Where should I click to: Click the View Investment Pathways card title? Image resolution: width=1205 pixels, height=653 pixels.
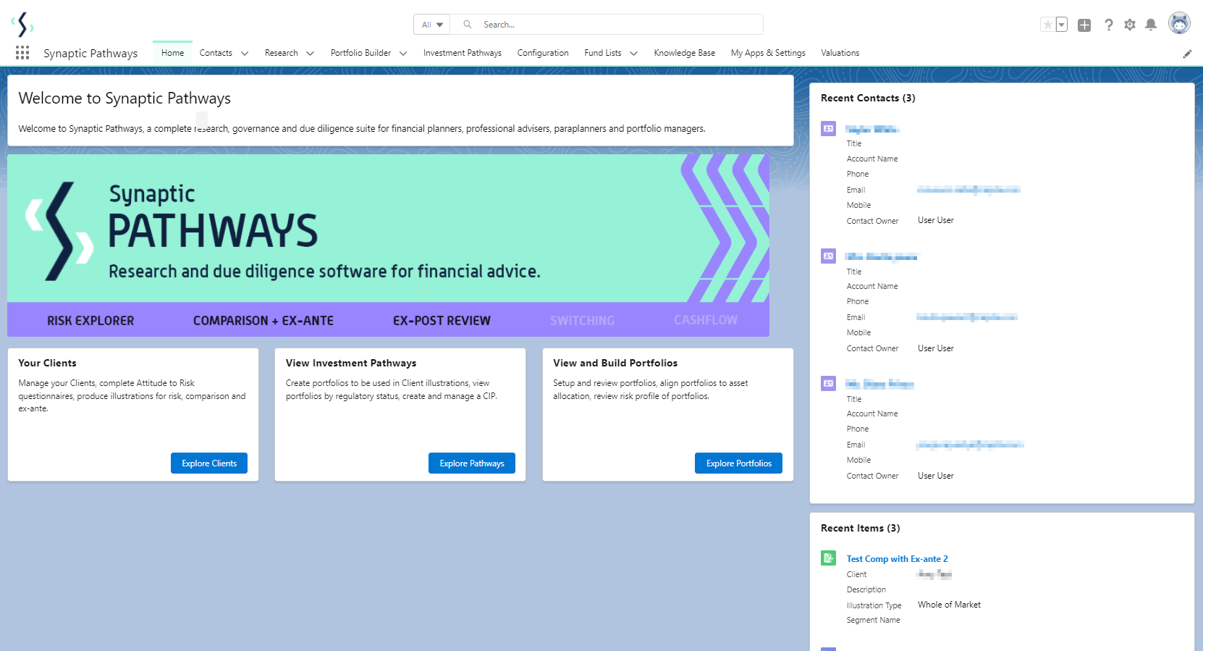(351, 363)
